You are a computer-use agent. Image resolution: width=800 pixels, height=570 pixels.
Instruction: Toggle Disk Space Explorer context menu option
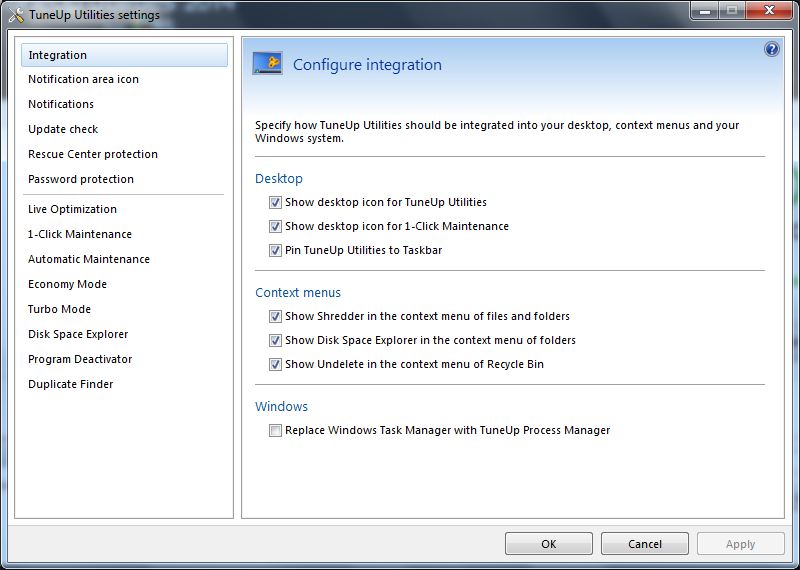click(x=275, y=340)
